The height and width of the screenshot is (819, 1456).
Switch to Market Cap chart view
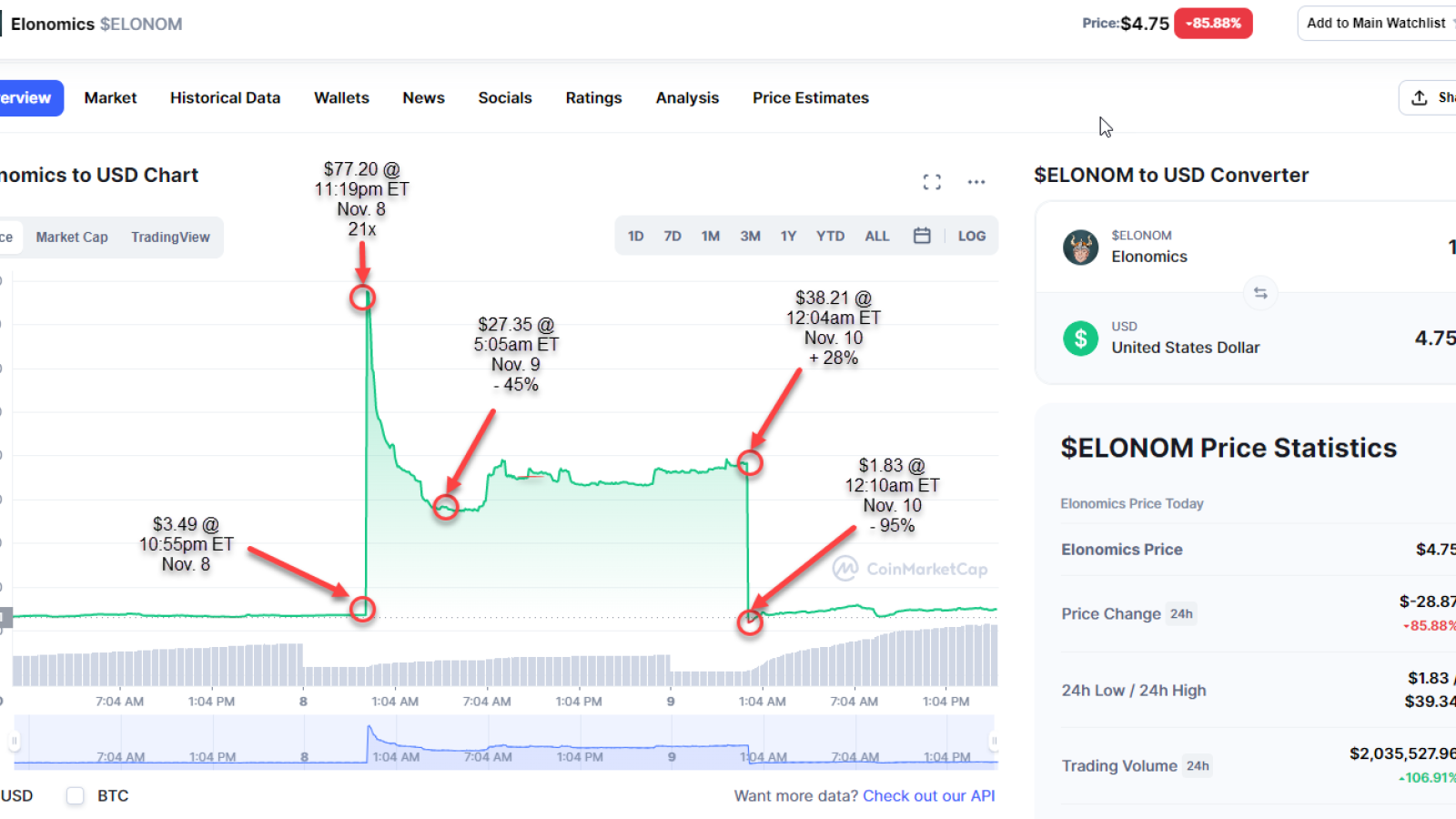click(x=72, y=237)
